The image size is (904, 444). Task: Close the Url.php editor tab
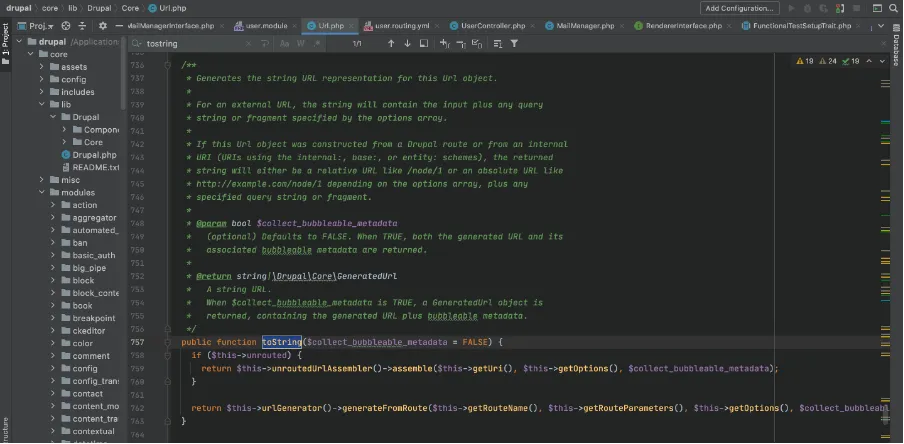coord(351,26)
